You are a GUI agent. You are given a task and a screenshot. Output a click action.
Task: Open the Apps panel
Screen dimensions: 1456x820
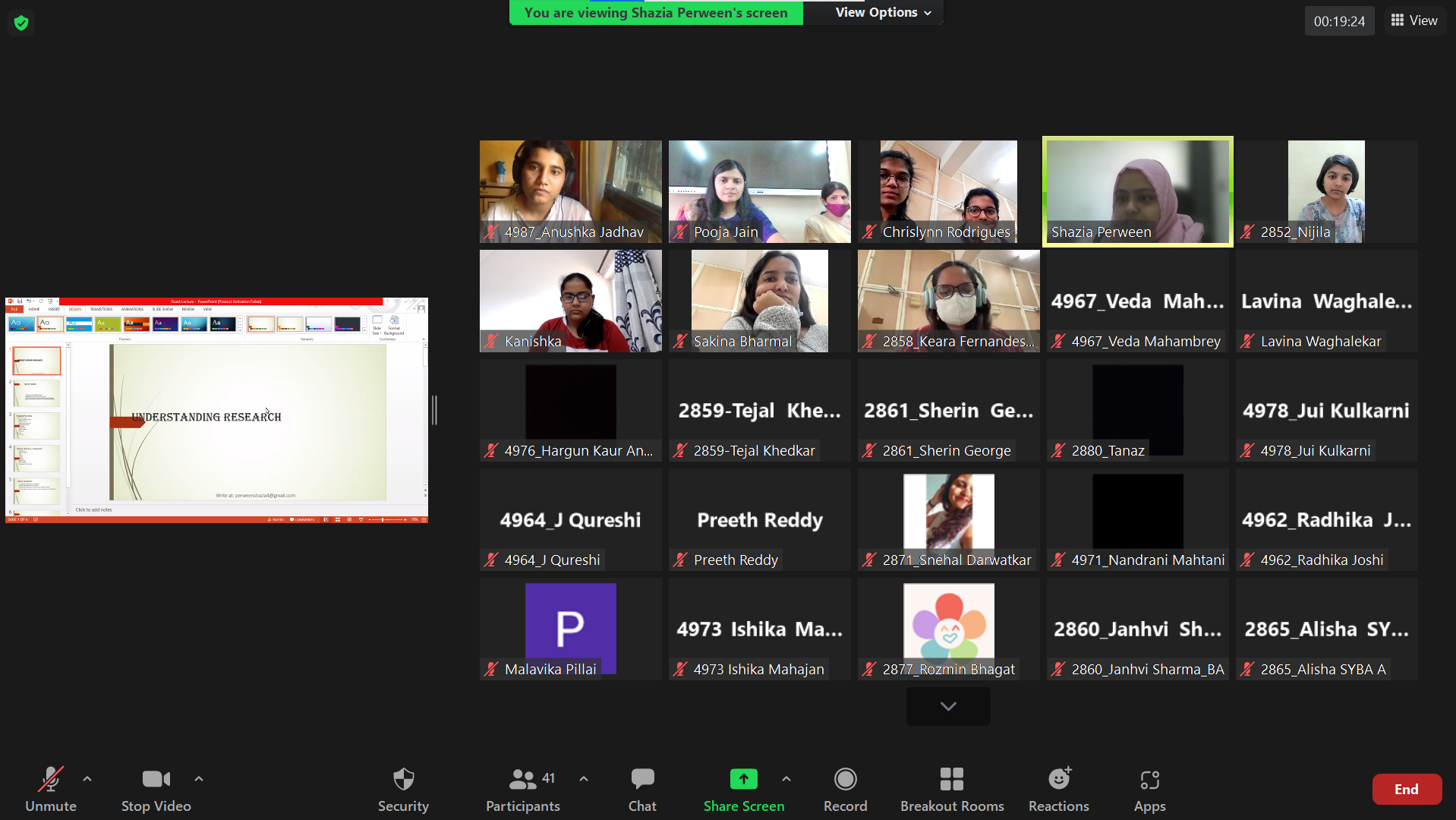(1149, 789)
